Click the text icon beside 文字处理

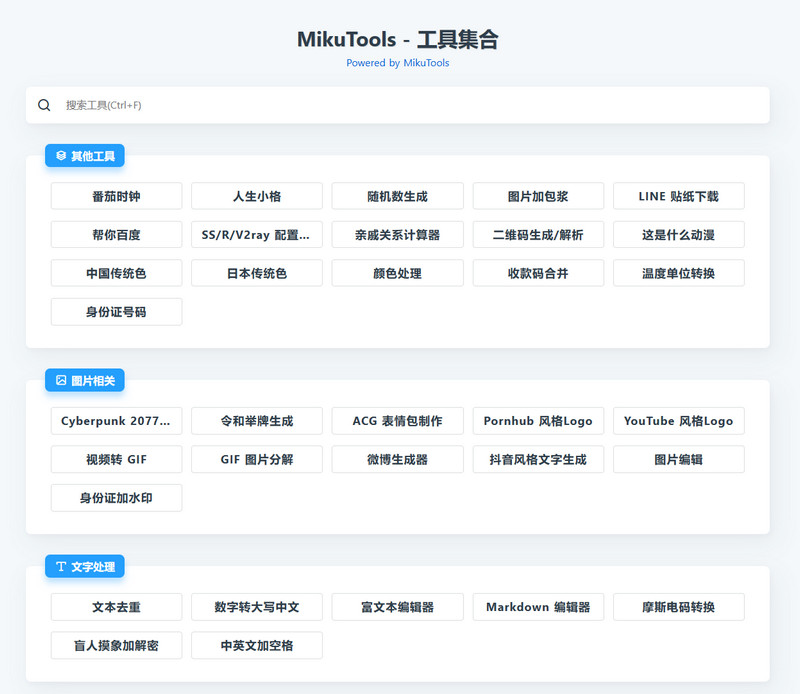(x=61, y=567)
